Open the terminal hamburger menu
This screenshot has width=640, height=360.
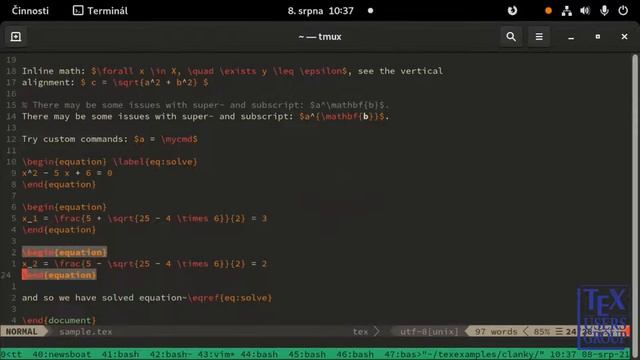coord(539,37)
